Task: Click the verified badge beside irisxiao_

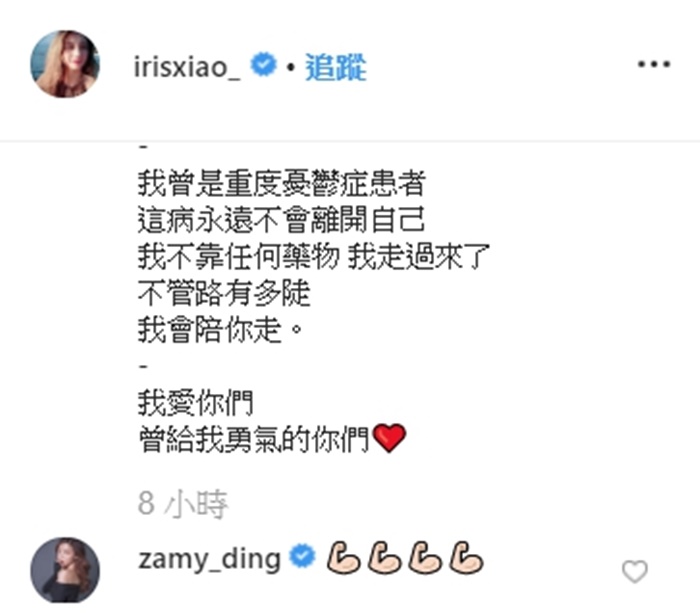Action: point(263,65)
